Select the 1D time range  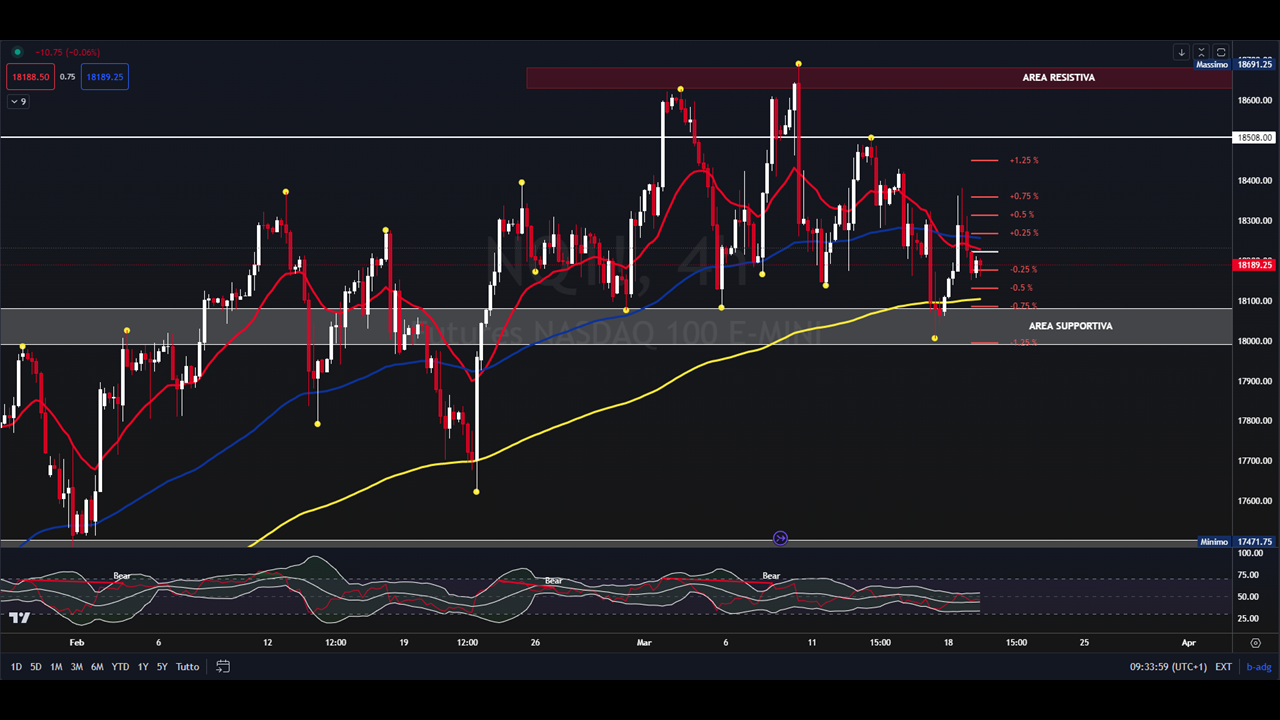pyautogui.click(x=16, y=667)
